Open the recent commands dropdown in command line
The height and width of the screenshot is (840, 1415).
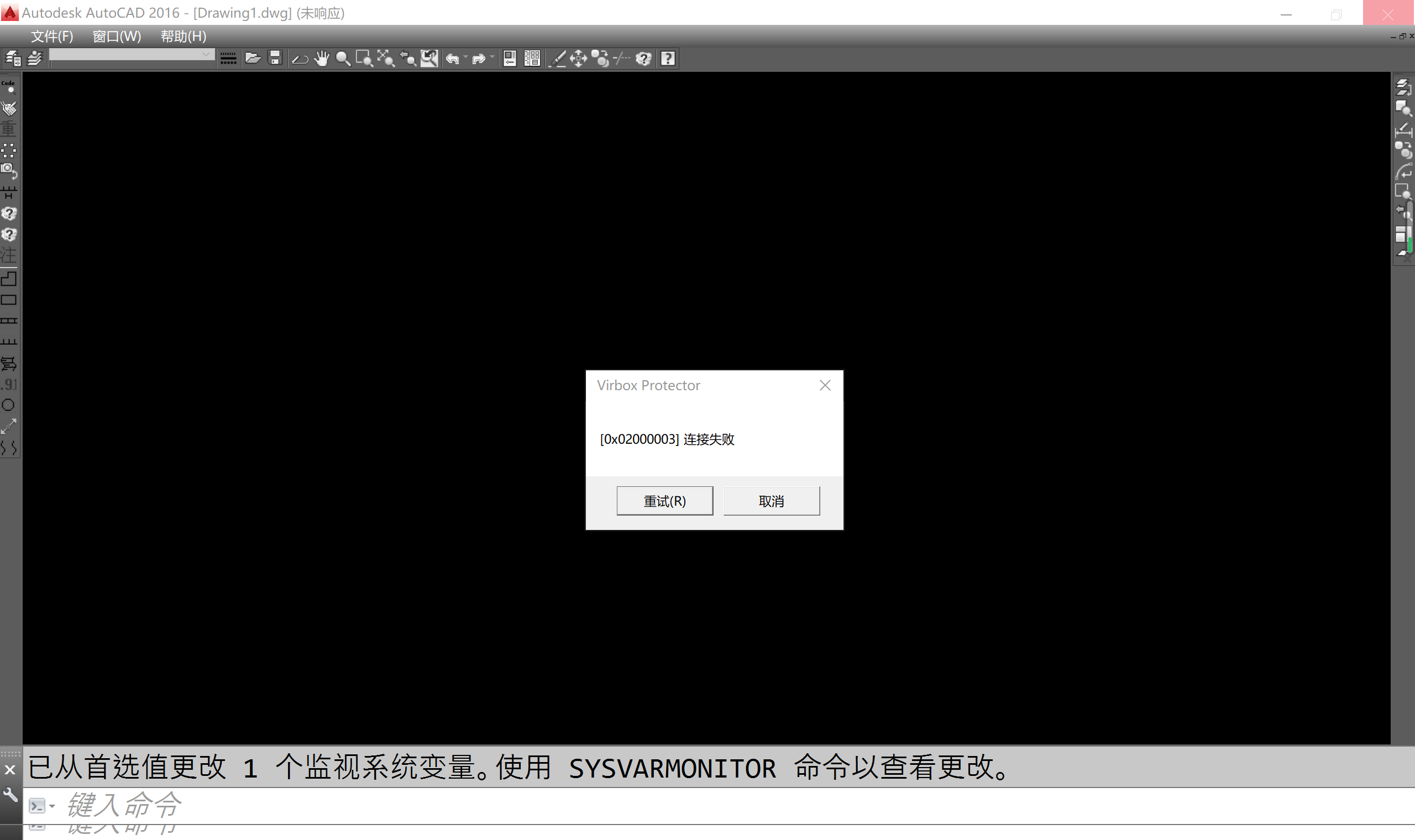[51, 806]
